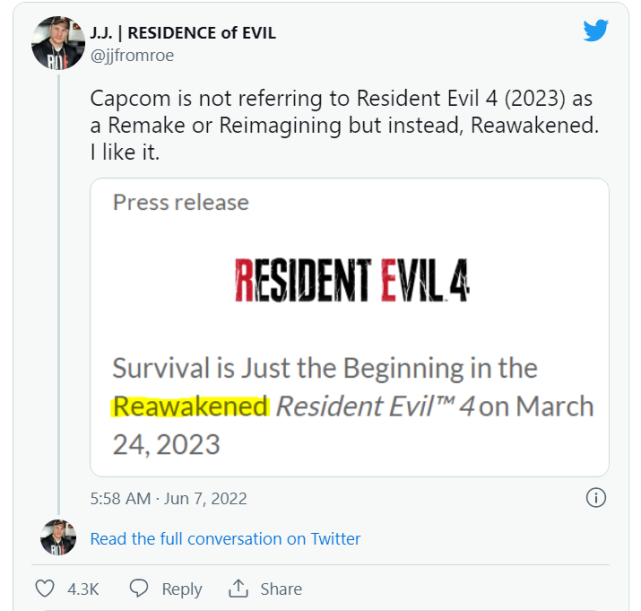Image resolution: width=641 pixels, height=611 pixels.
Task: Open J.J. | RESIDENCE of EVIL profile name
Action: 183,33
